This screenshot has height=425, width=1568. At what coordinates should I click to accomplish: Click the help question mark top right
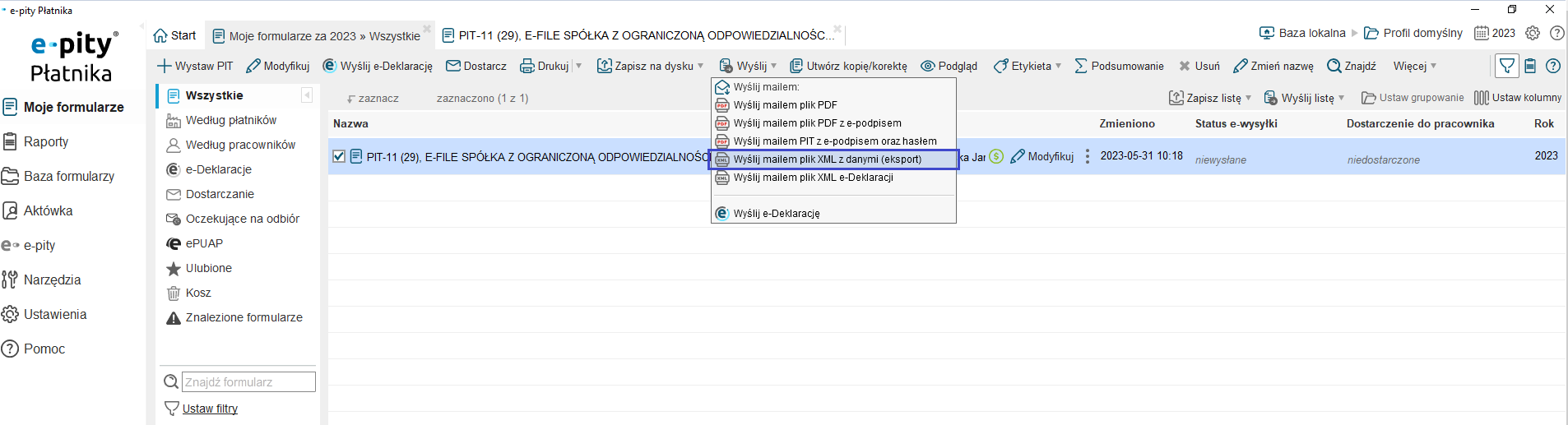[x=1557, y=33]
